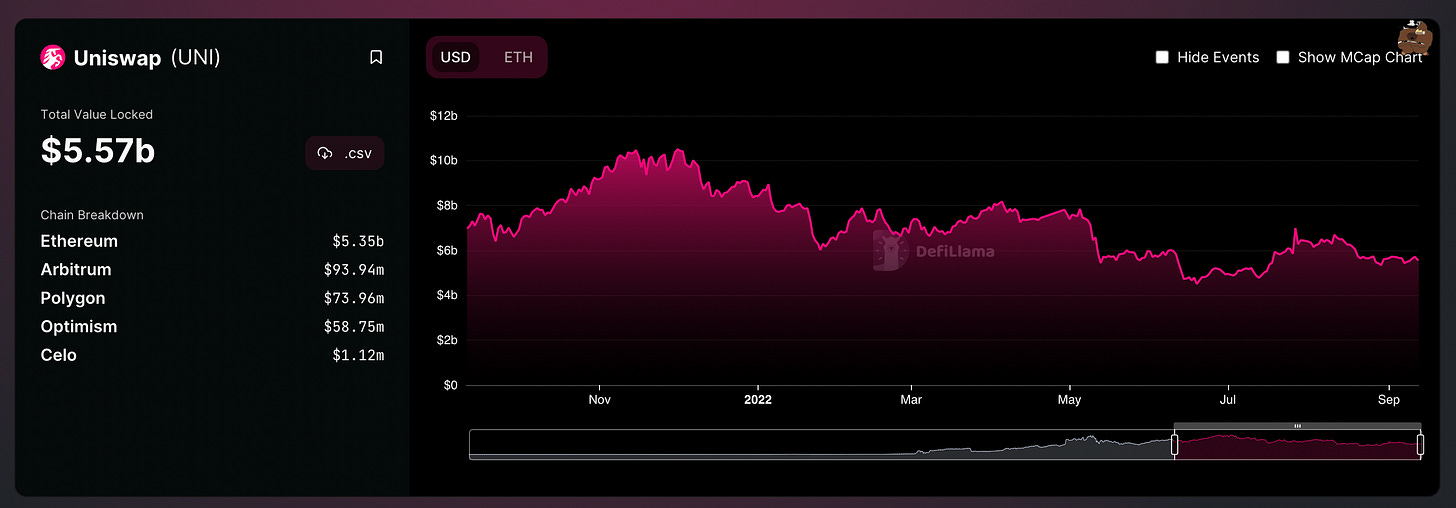The width and height of the screenshot is (1456, 508).
Task: Click the Jul label on the x-axis
Action: (1228, 400)
